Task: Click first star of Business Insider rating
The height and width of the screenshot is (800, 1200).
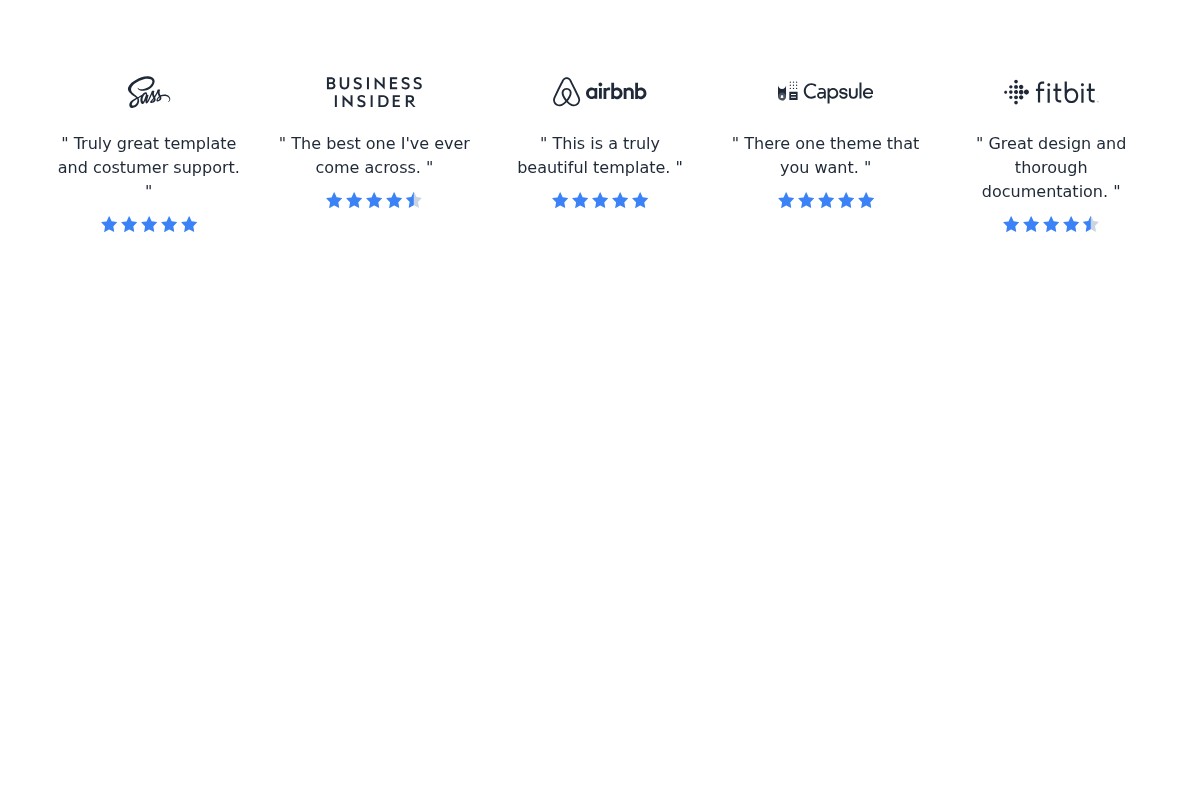Action: [x=334, y=201]
